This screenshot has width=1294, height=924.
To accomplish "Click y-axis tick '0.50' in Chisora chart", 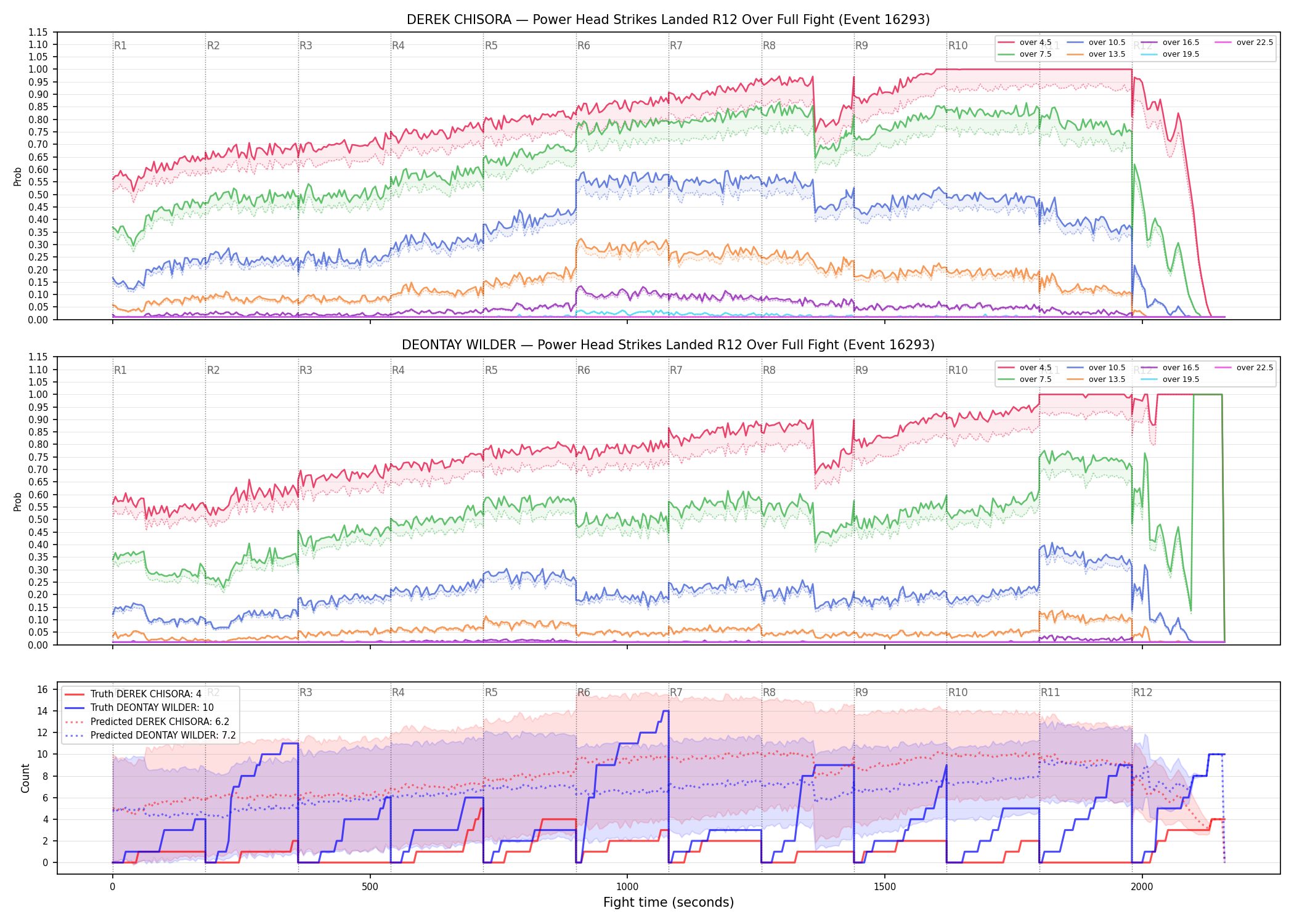I will click(38, 195).
